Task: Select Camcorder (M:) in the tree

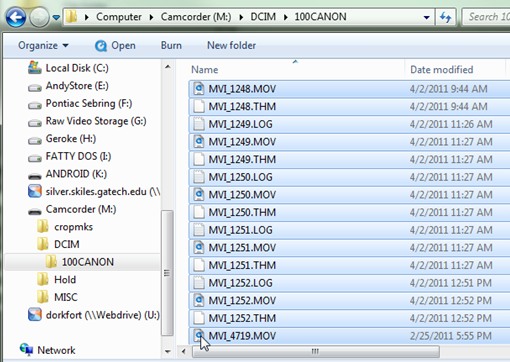Action: click(x=81, y=209)
